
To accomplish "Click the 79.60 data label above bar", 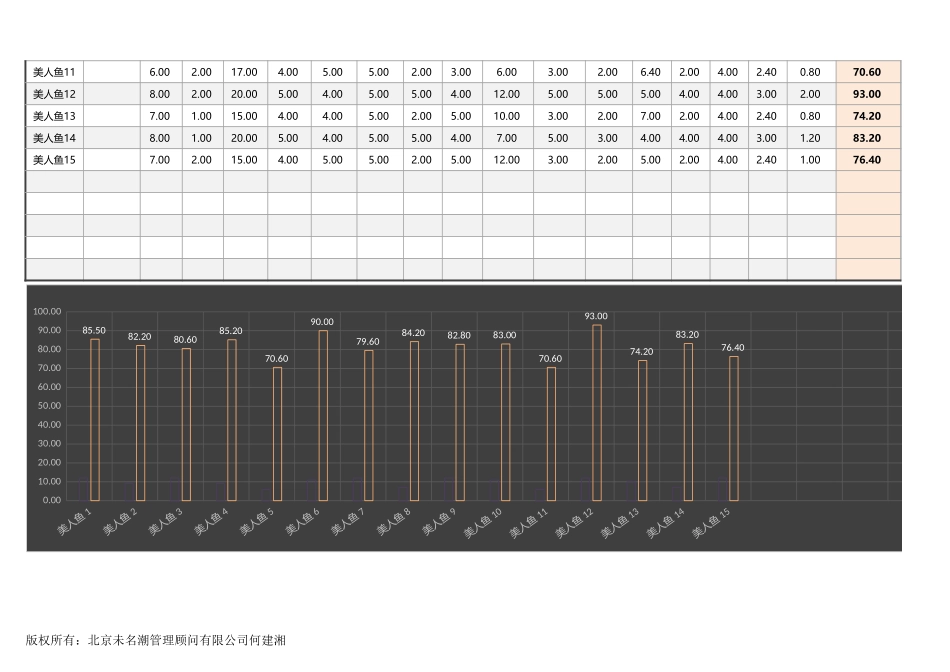I will [x=368, y=341].
